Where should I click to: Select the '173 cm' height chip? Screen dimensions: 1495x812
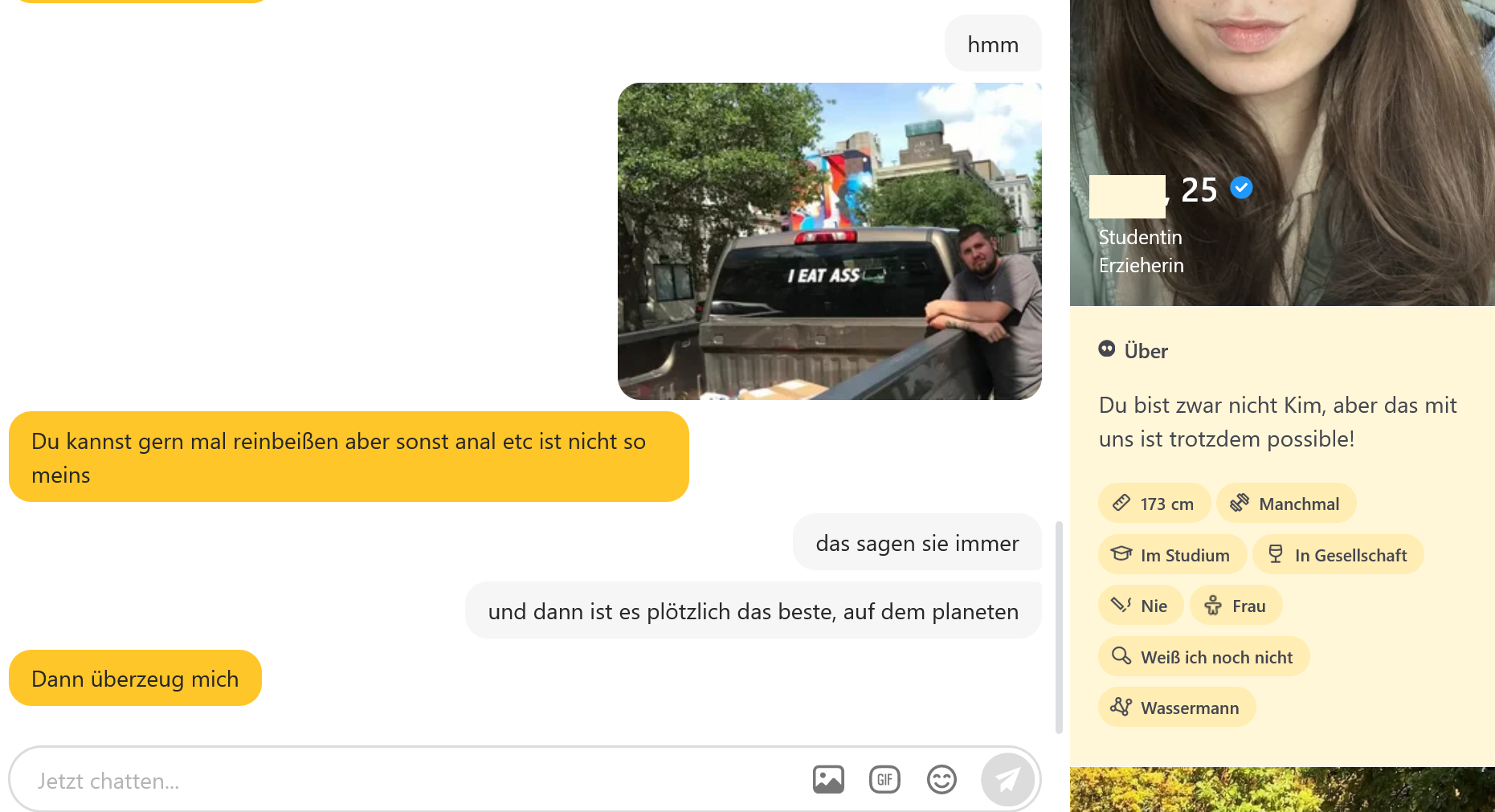click(x=1154, y=504)
